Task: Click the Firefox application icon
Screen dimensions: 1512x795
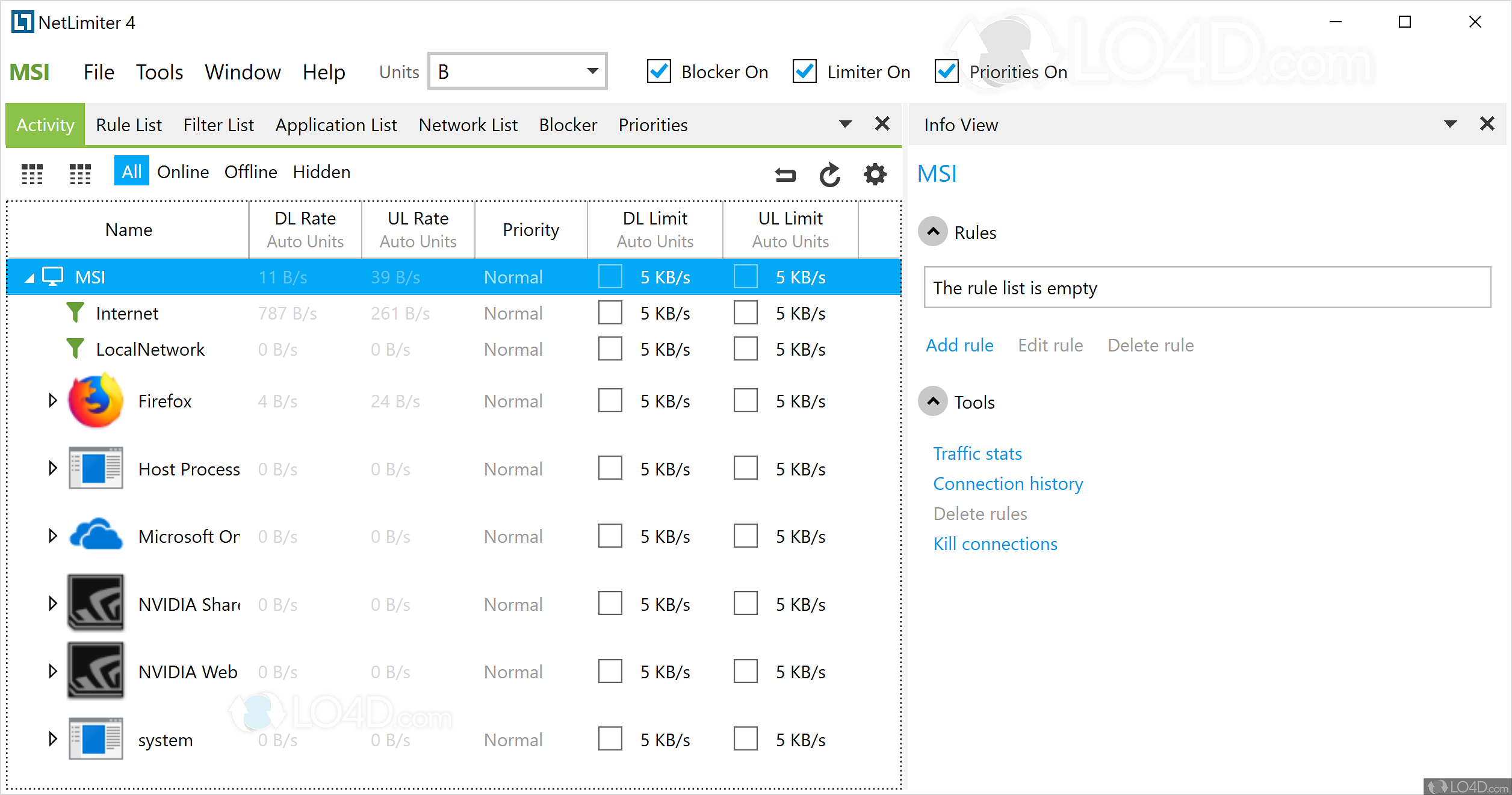Action: tap(95, 401)
